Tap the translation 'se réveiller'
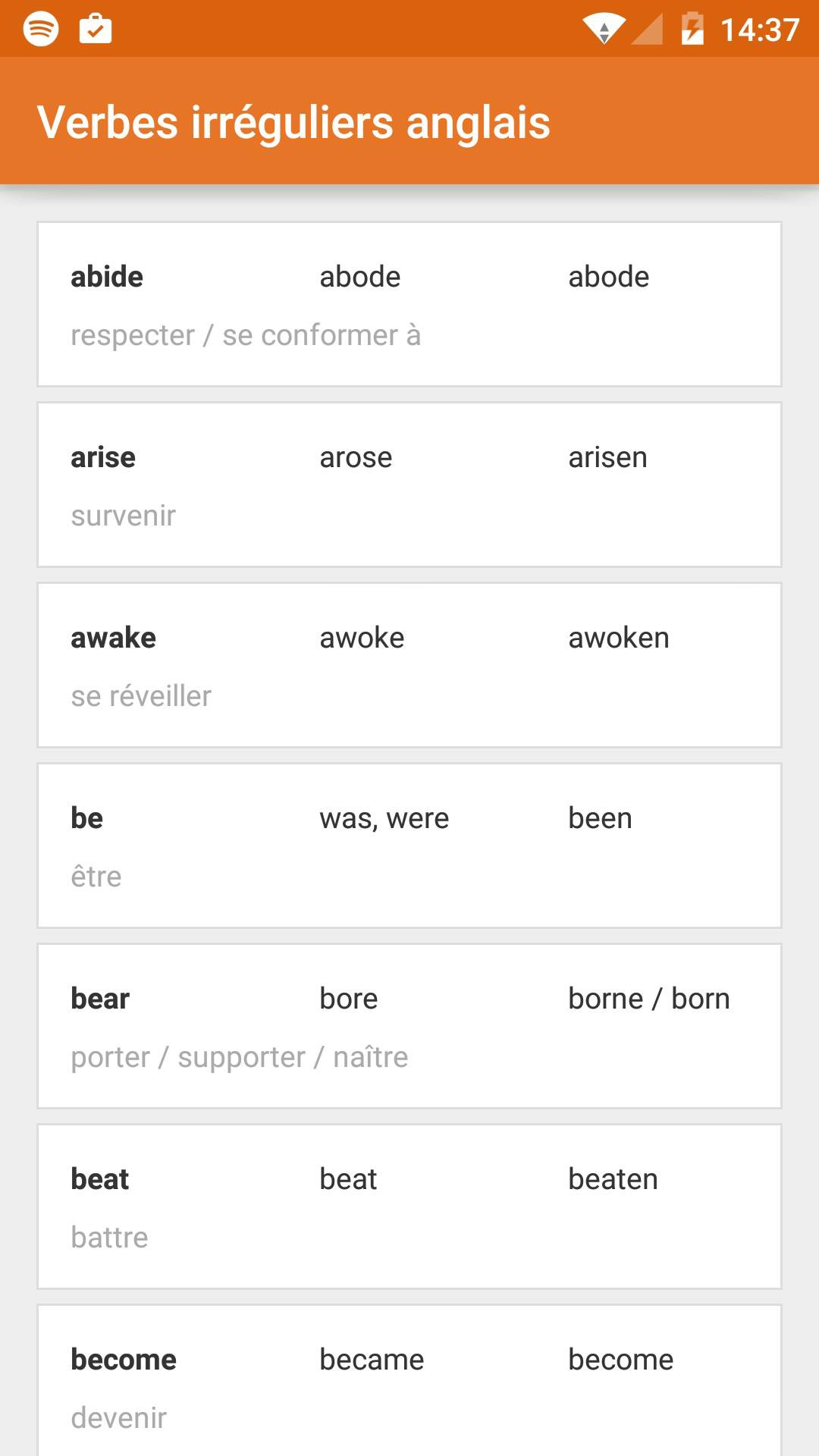This screenshot has height=1456, width=819. [141, 695]
